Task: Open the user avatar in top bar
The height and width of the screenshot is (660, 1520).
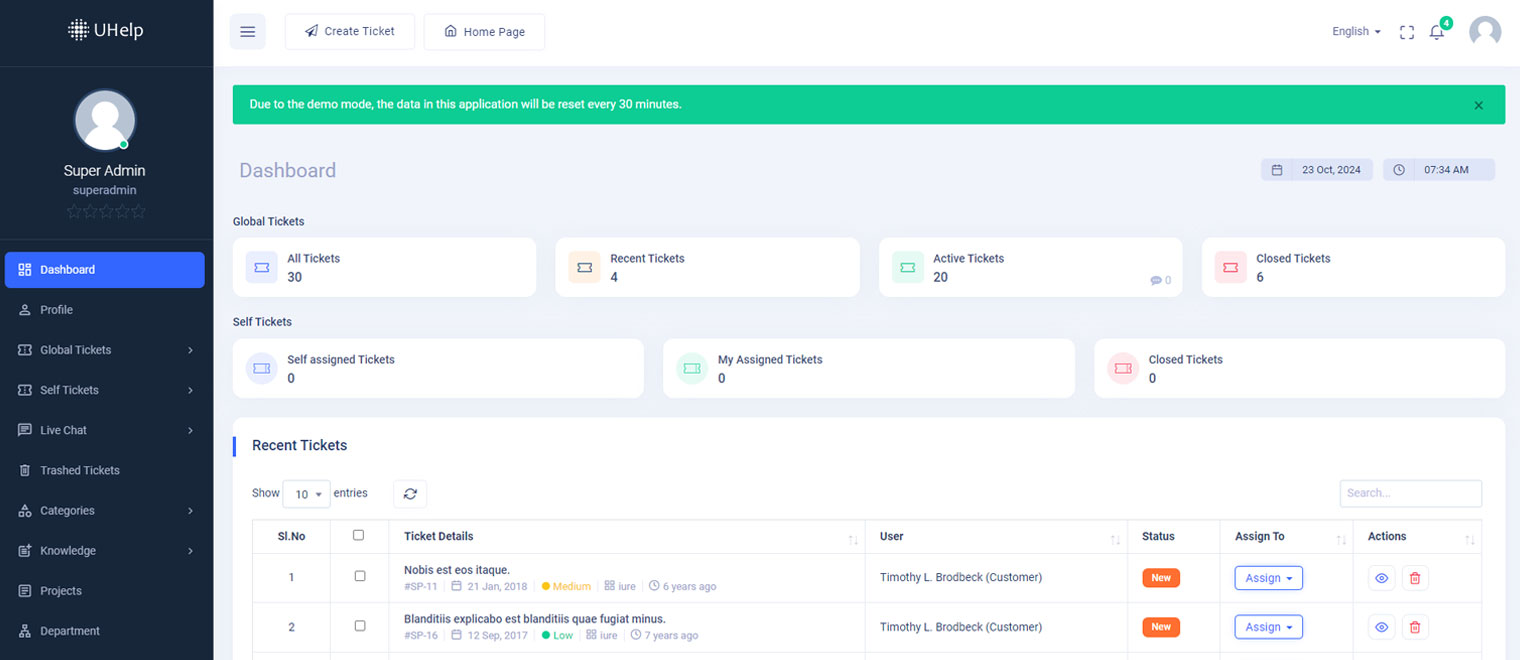Action: tap(1484, 32)
